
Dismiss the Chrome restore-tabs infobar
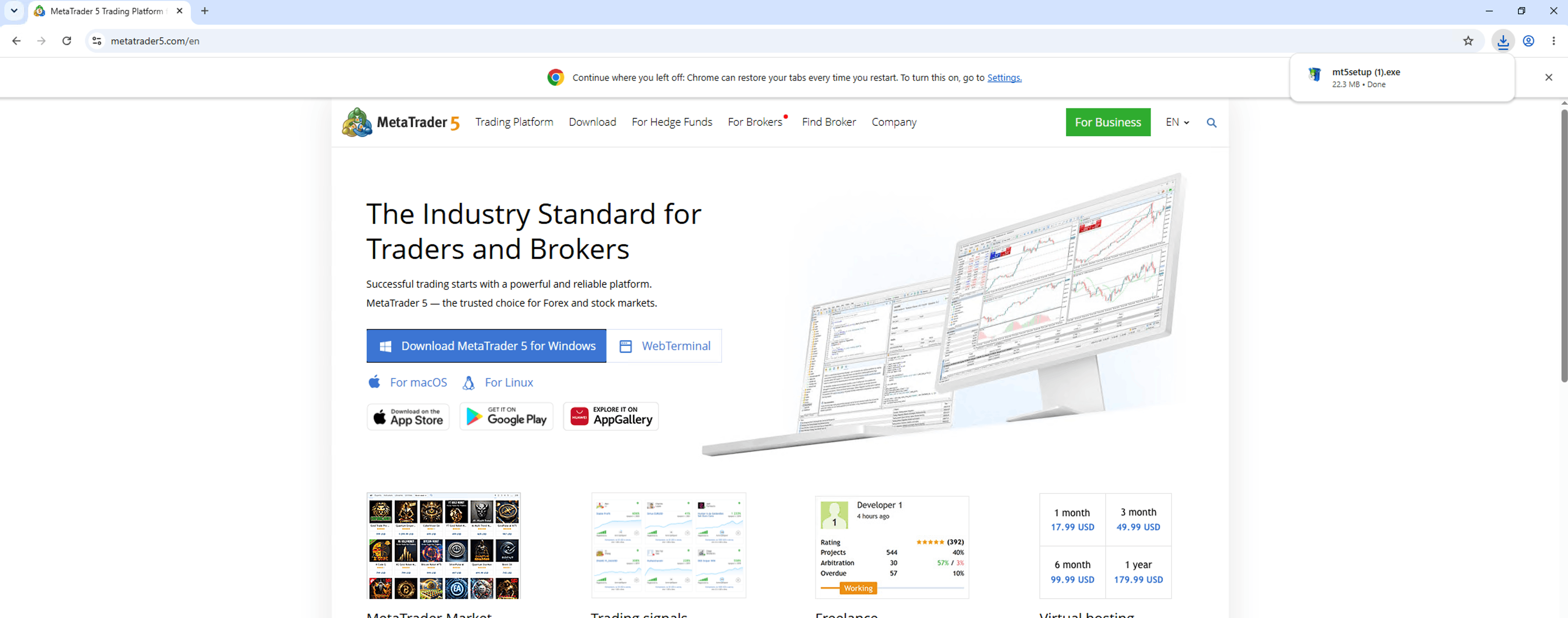click(x=1548, y=77)
